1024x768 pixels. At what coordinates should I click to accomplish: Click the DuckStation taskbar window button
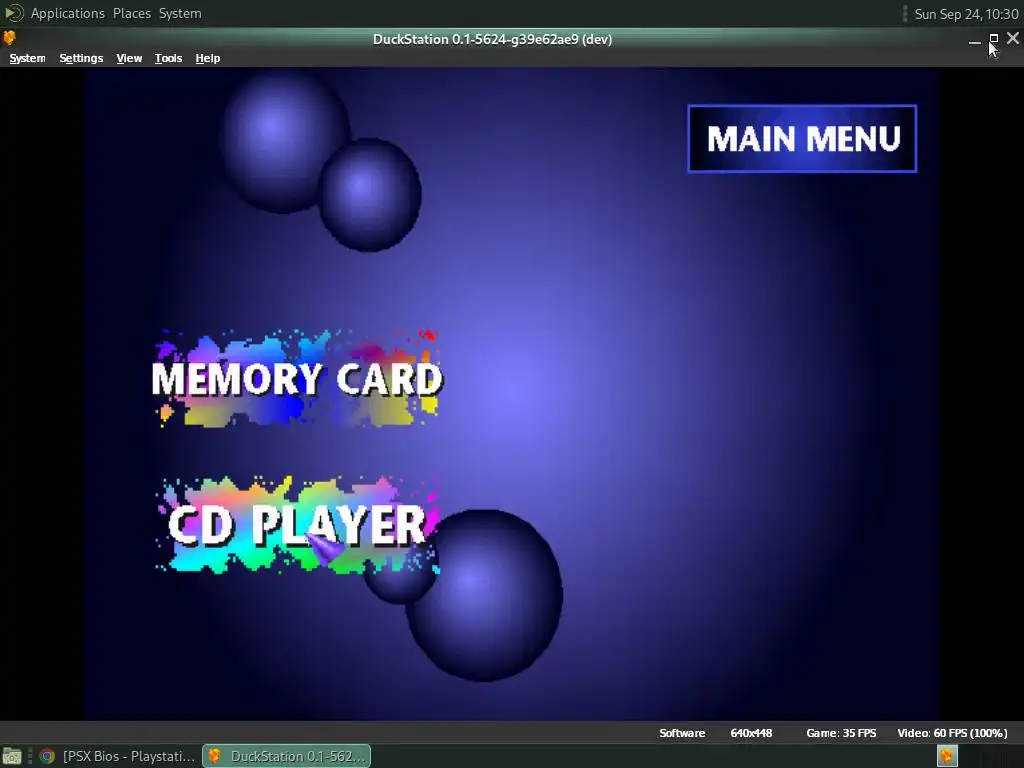click(x=287, y=756)
